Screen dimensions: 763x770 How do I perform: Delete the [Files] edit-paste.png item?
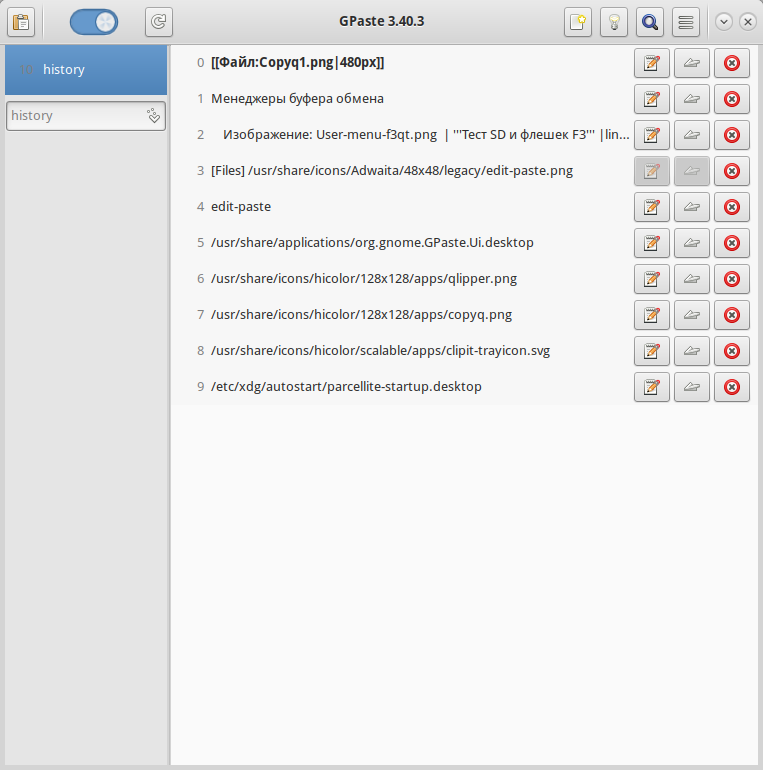pos(732,171)
